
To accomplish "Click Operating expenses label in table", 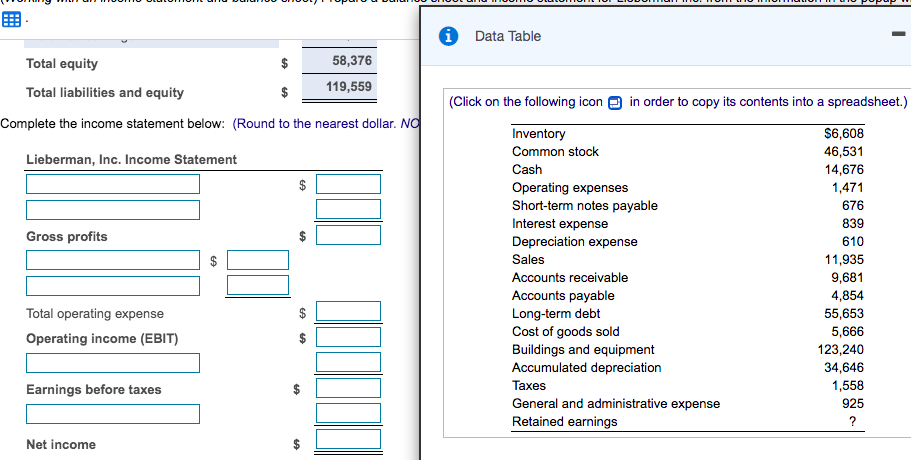I will click(x=570, y=188).
